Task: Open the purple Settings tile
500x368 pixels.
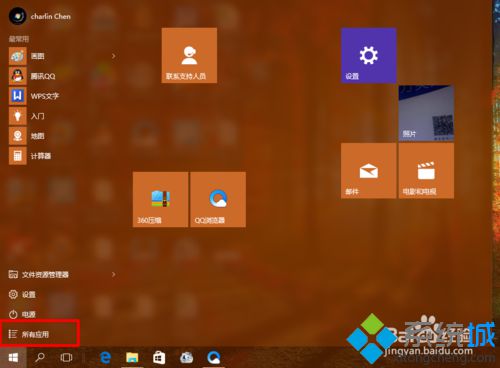Action: tap(368, 55)
